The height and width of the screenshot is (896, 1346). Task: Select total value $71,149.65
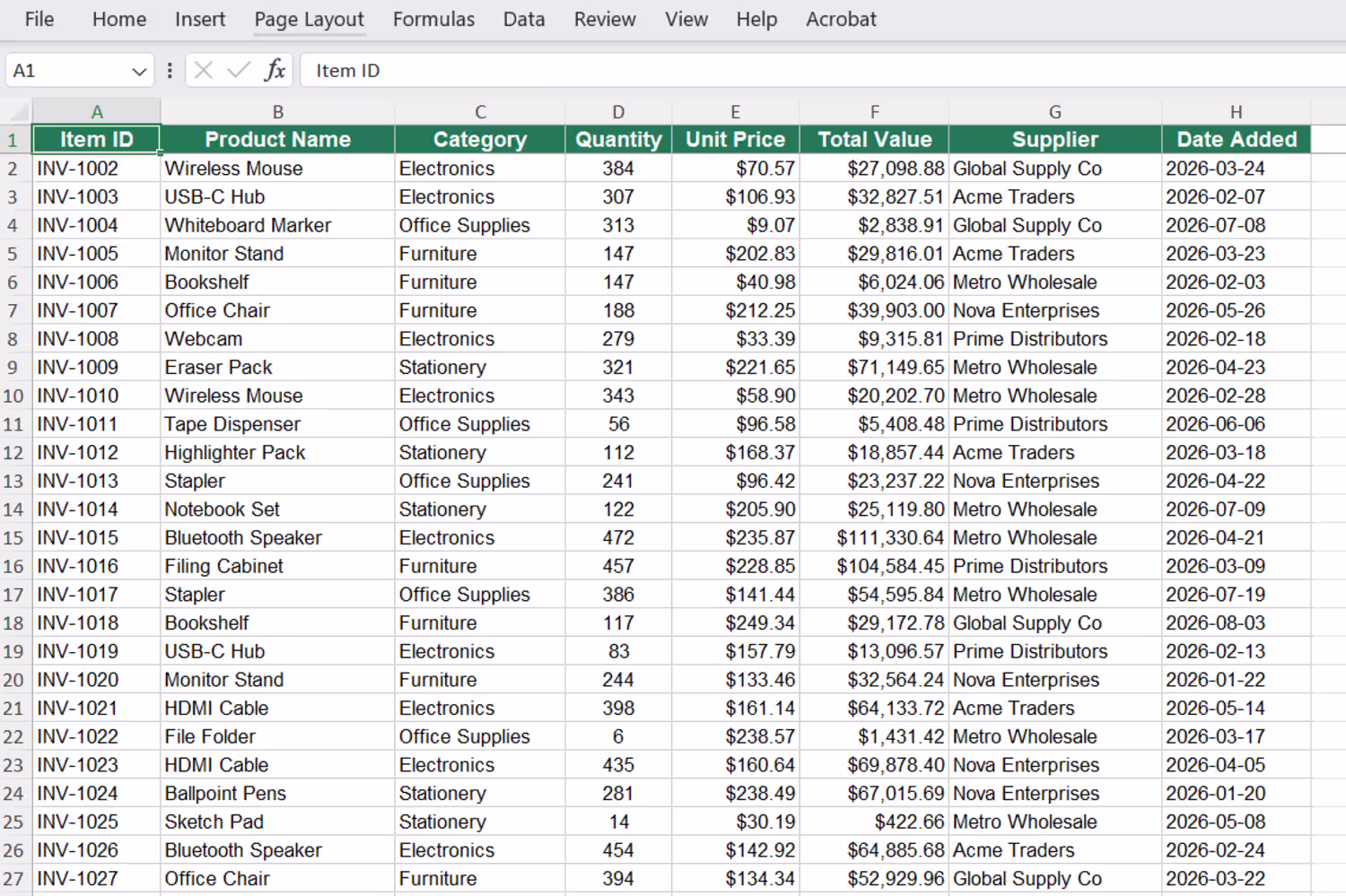(874, 368)
